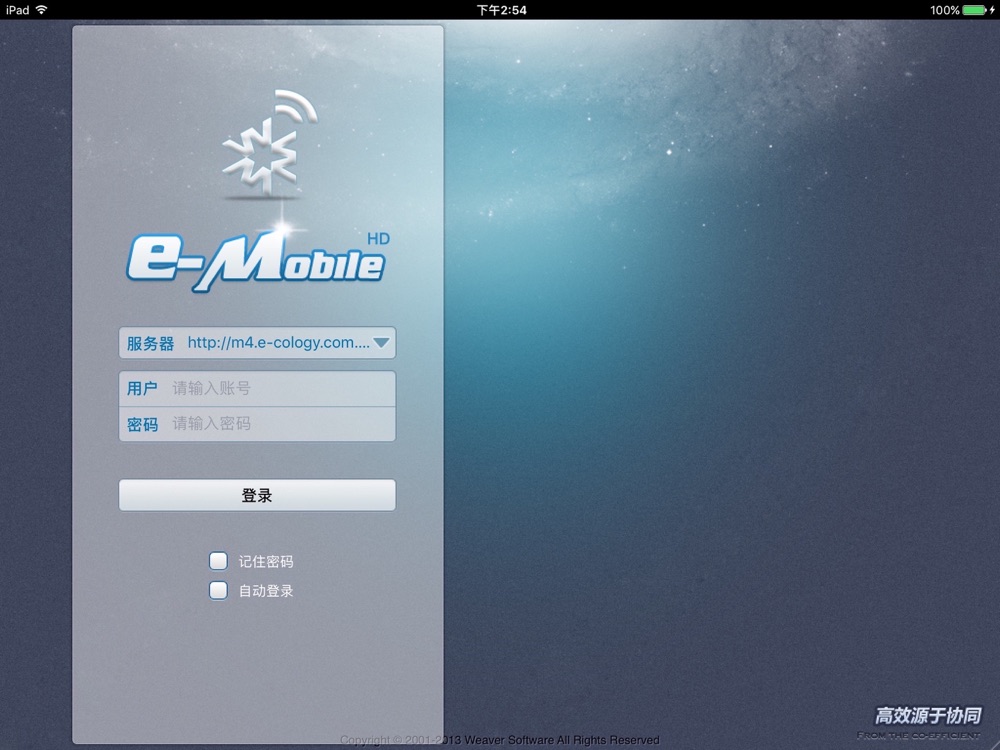The height and width of the screenshot is (750, 1000).
Task: Tap the Wi-Fi status bar icon
Action: (41, 10)
